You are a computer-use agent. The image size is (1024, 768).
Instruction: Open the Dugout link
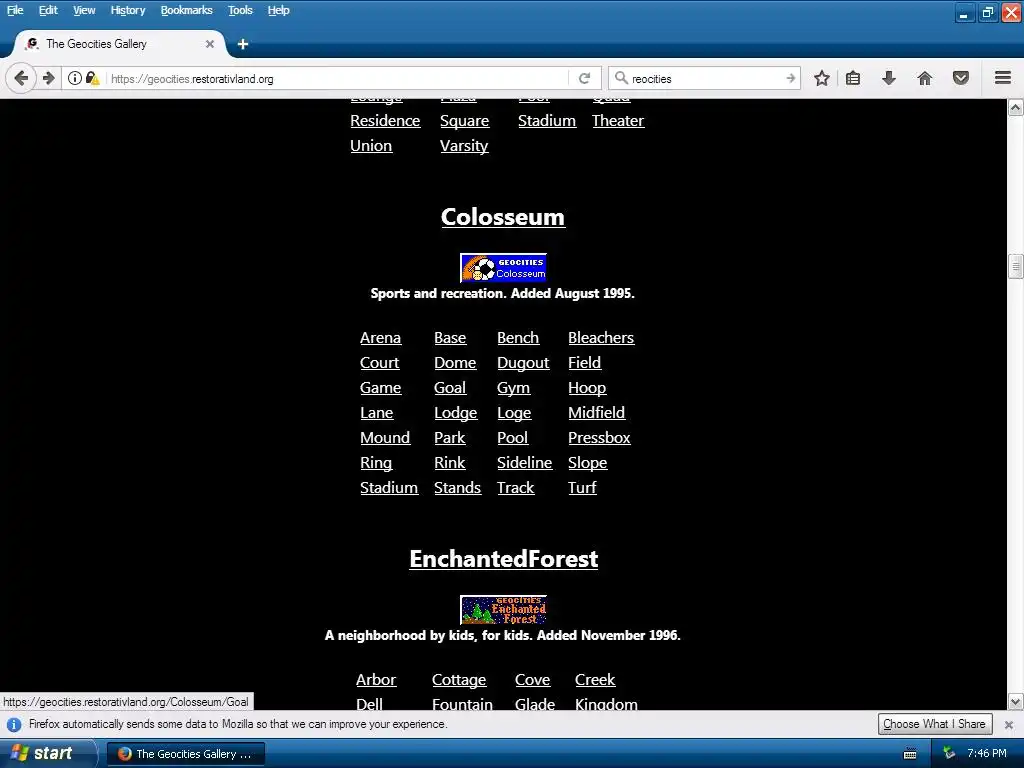pyautogui.click(x=523, y=363)
